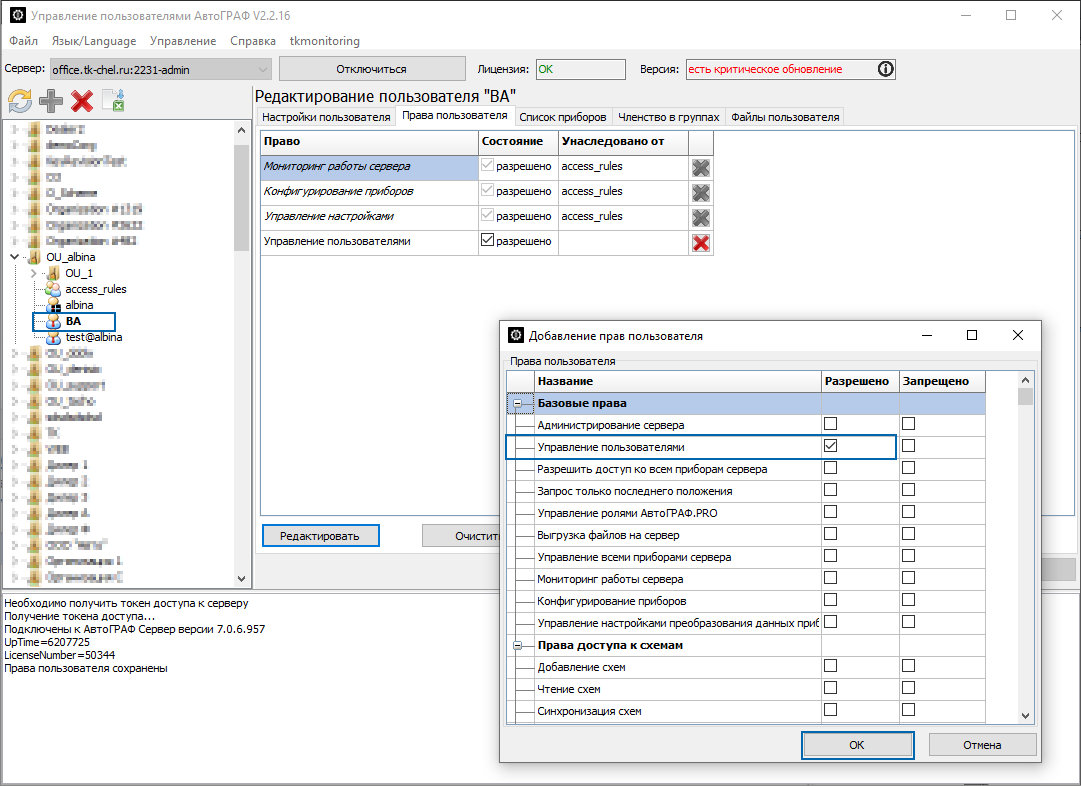Click gray X for Конфигурирование приборов row

click(x=700, y=192)
